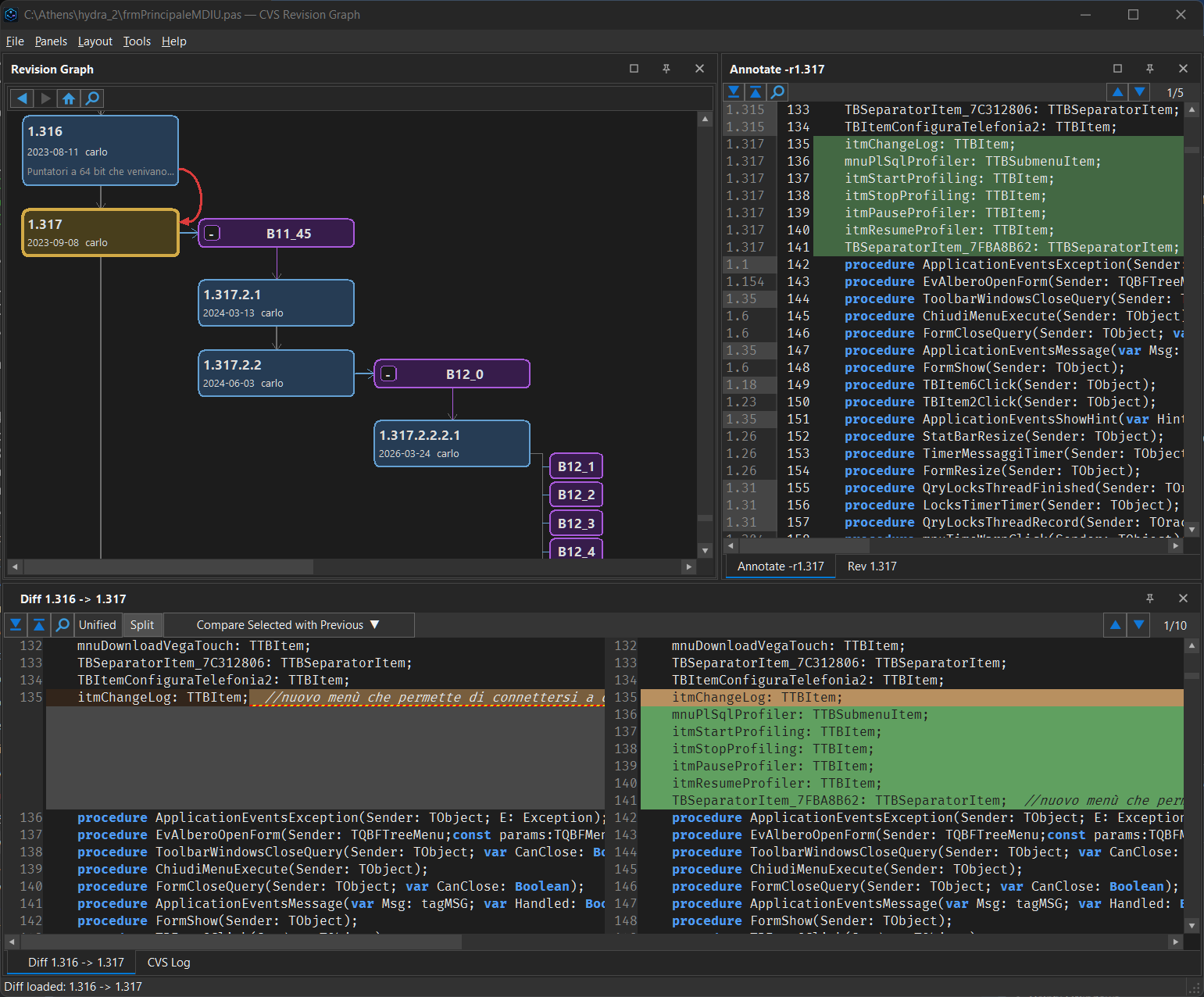1204x997 pixels.
Task: Click the search icon in Annotate panel
Action: pyautogui.click(x=777, y=92)
